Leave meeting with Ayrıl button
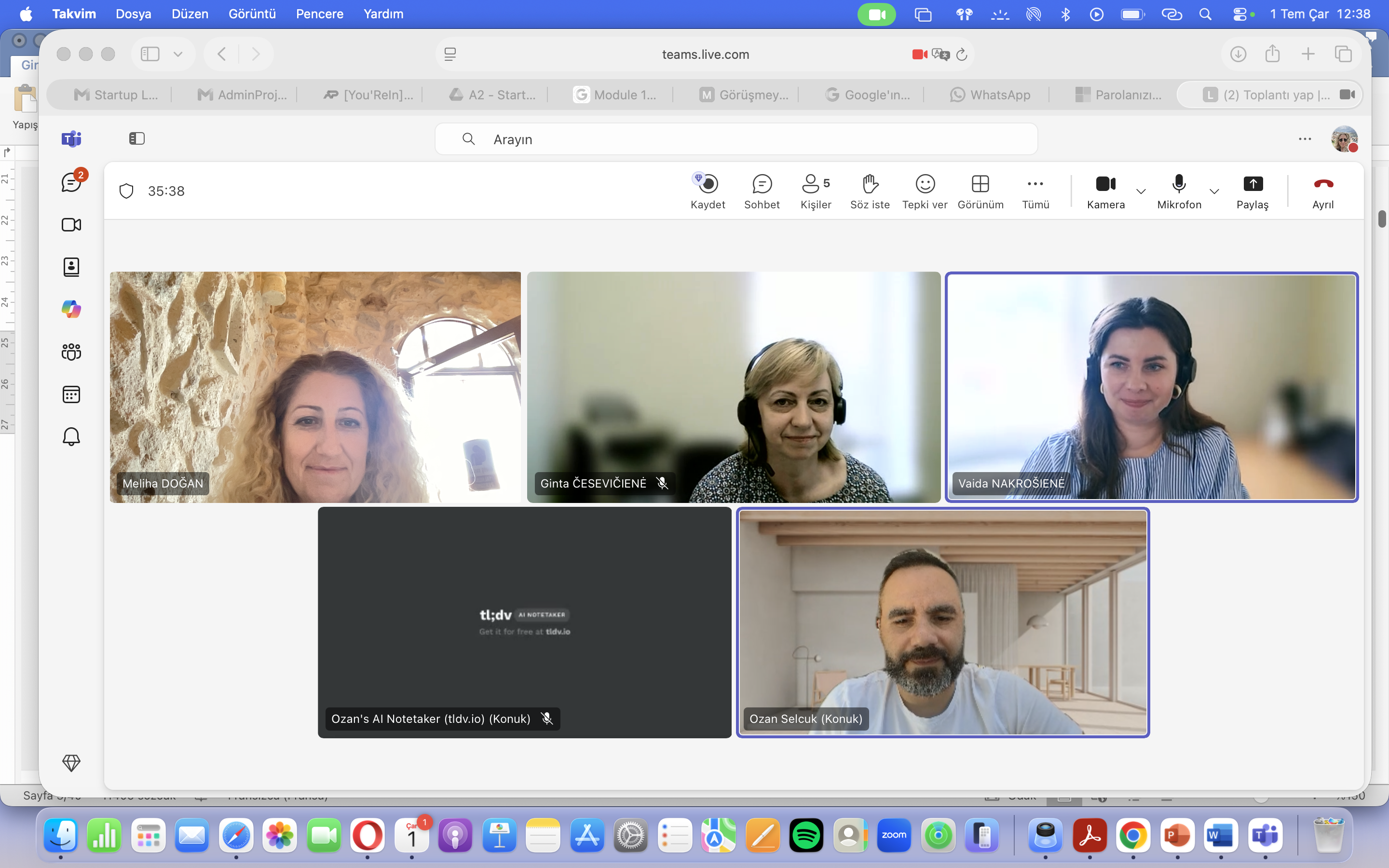 coord(1323,191)
